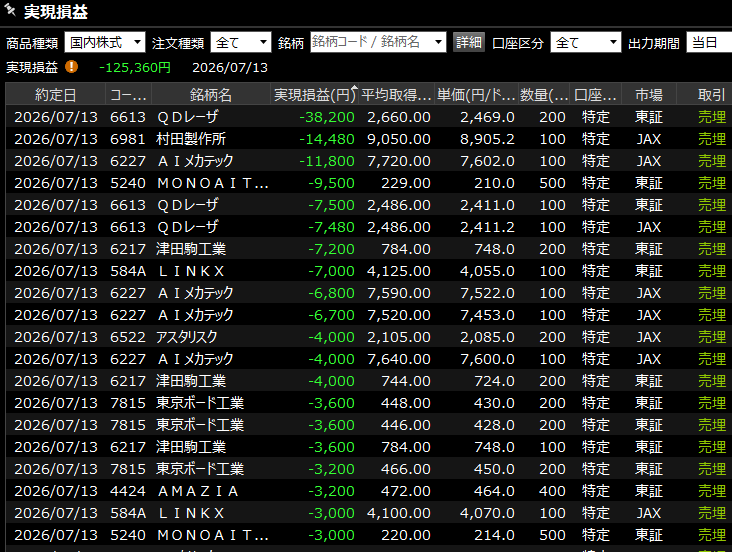Click the 4,100.00 ＬＩＮＫＸ cost cell

tap(399, 513)
